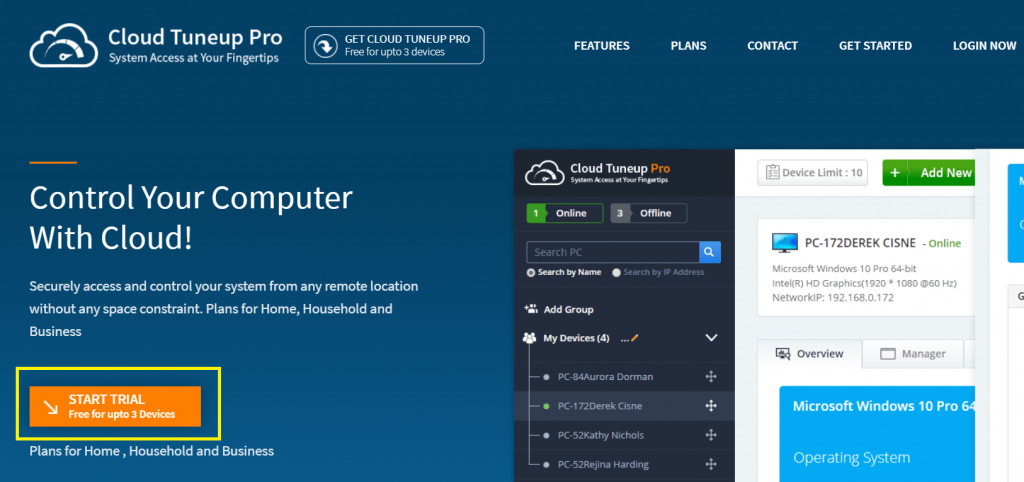Viewport: 1024px width, 482px height.
Task: Click the monitor icon beside PC-172DEREK CISNE
Action: (784, 242)
